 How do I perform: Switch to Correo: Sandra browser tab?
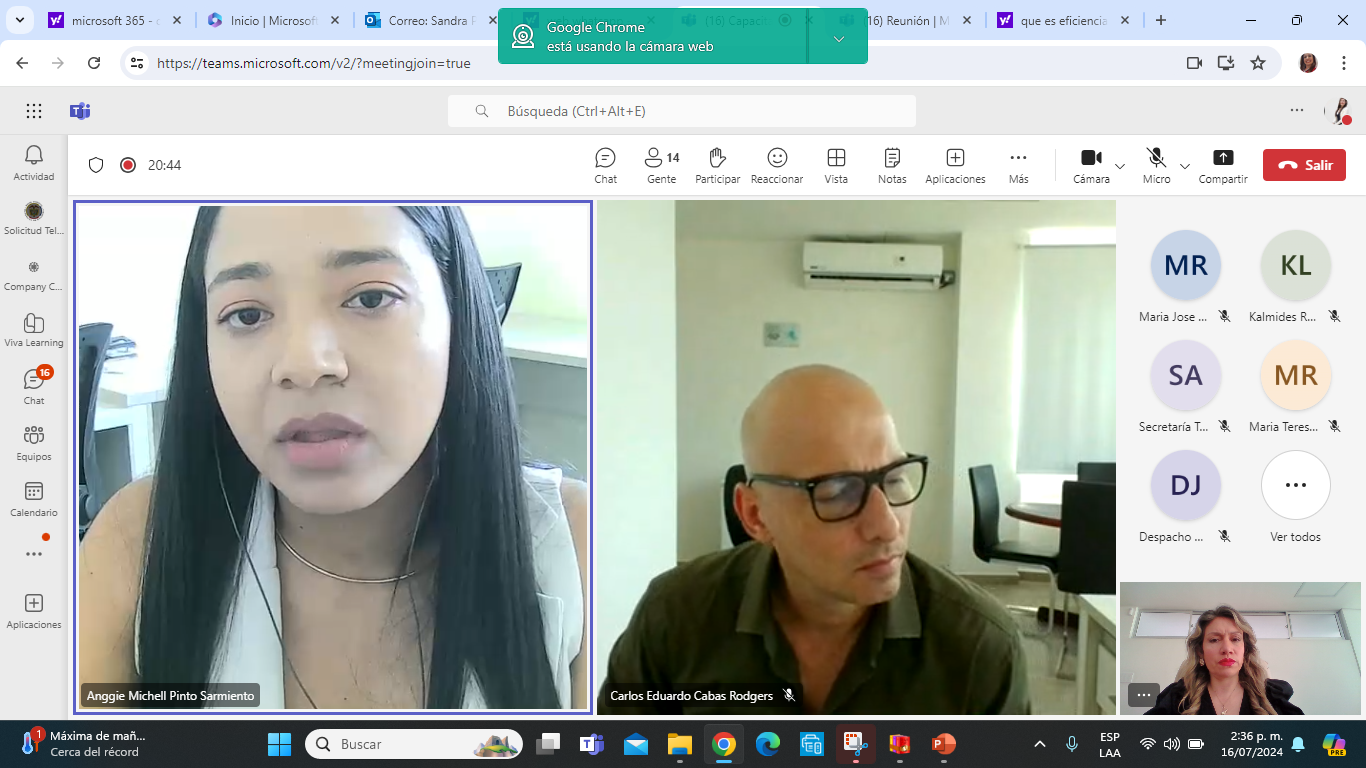[430, 20]
